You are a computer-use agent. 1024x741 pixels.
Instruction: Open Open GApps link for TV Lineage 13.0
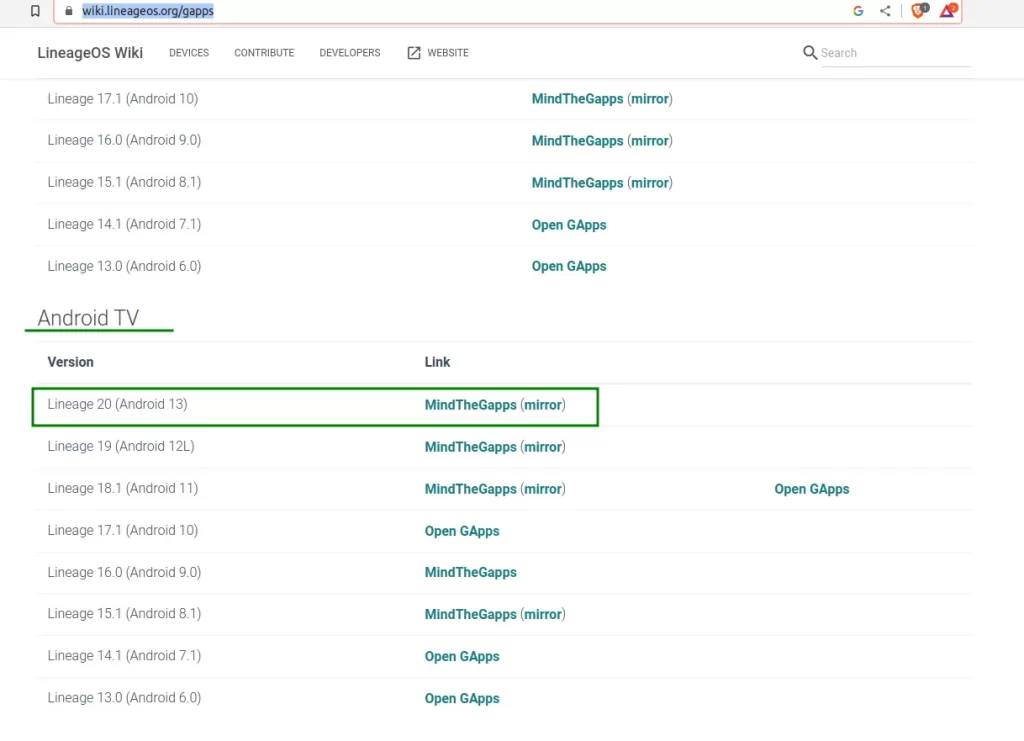[x=462, y=698]
